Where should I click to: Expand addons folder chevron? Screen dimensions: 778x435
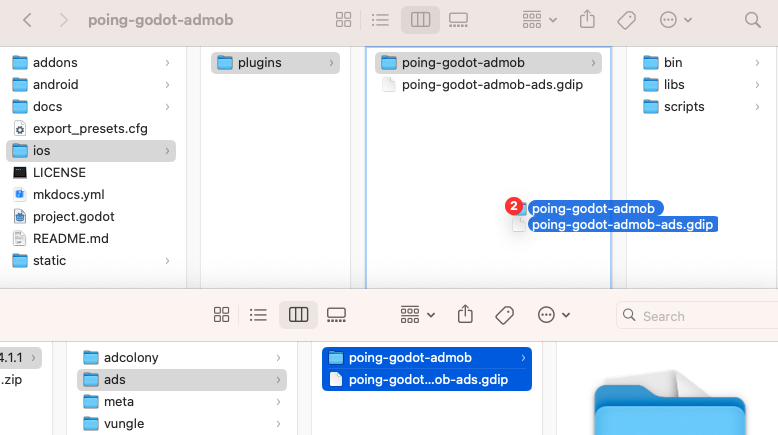click(x=167, y=63)
